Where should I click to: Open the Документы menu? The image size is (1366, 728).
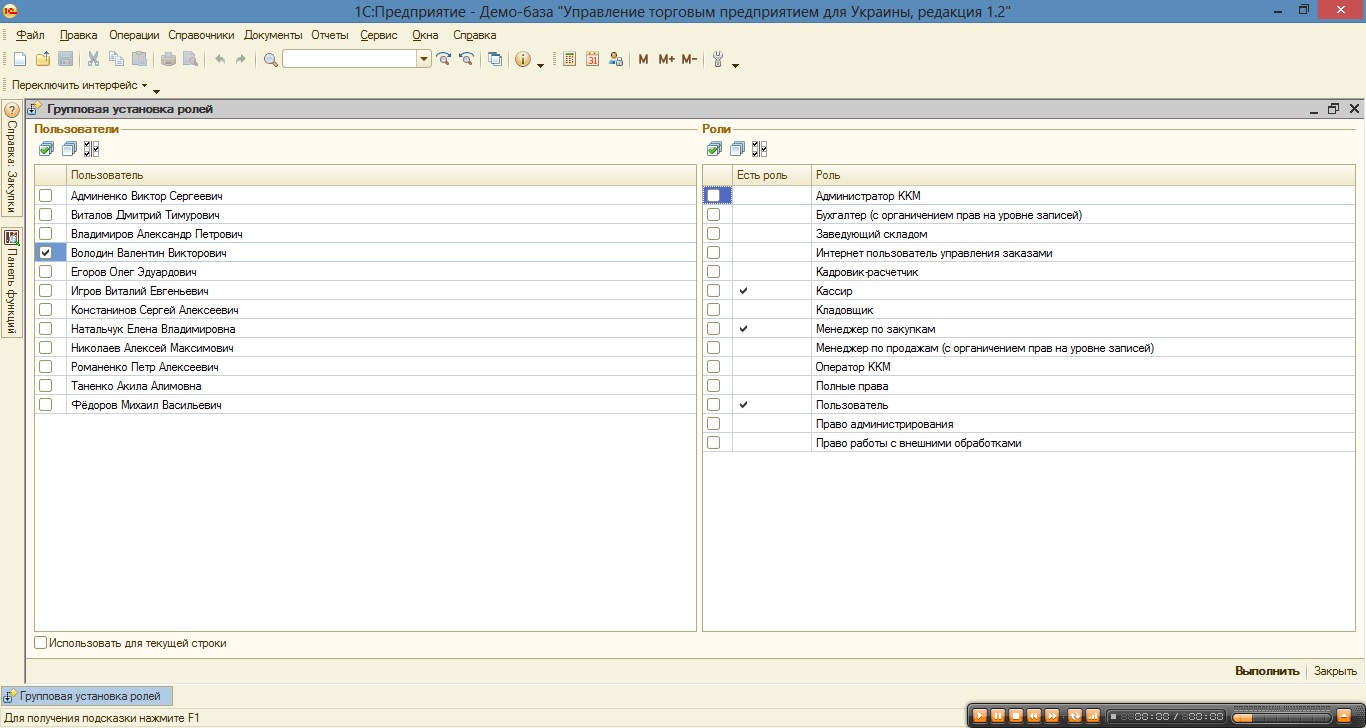273,35
